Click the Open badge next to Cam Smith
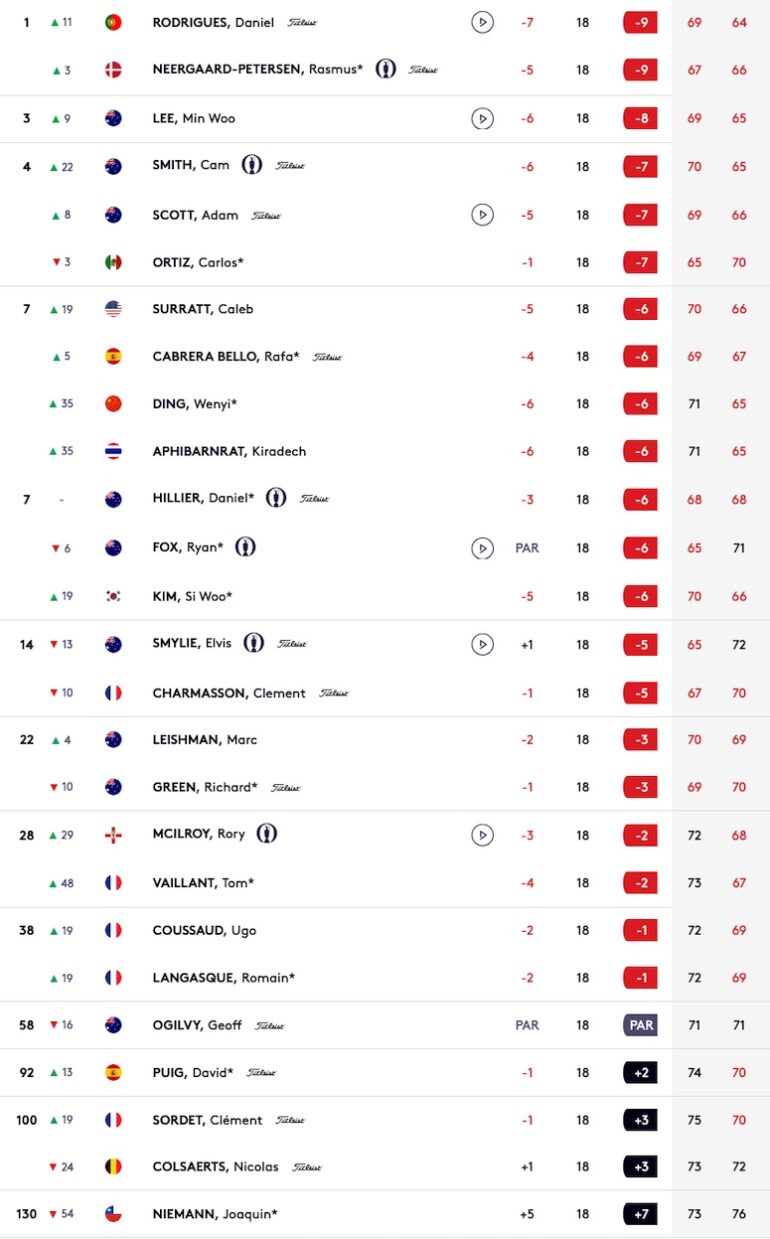Viewport: 770px width, 1239px height. [252, 166]
